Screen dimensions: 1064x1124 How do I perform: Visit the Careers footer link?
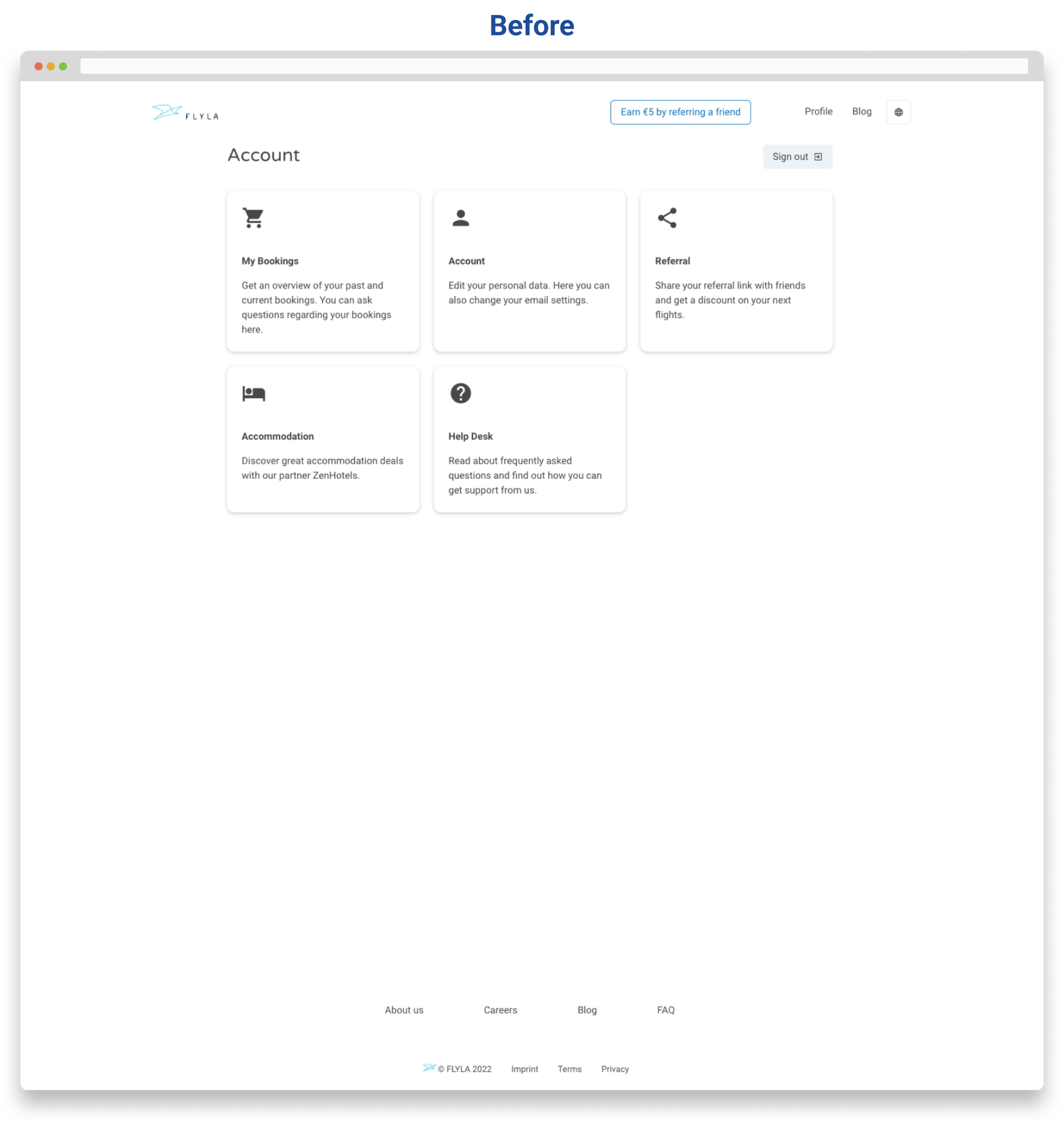tap(500, 1010)
